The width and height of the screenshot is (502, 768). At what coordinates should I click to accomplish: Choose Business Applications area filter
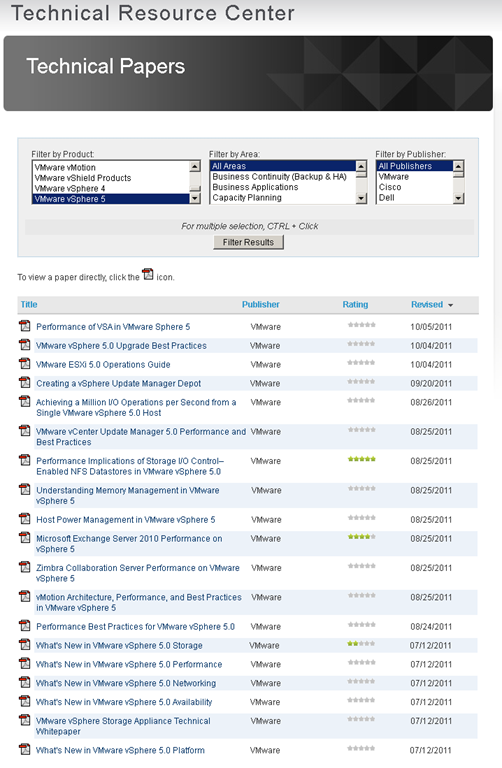[283, 187]
